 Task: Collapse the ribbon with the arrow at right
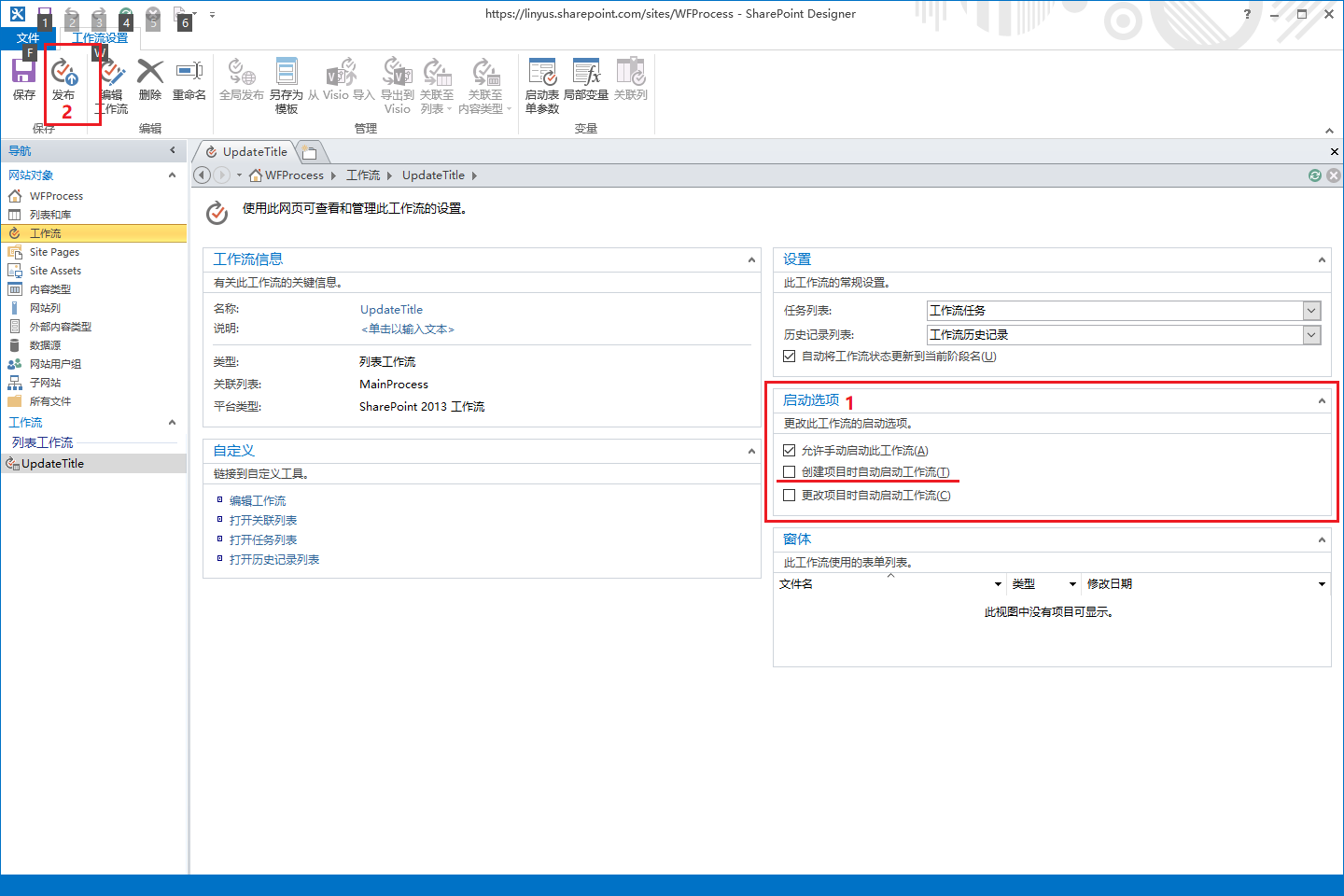click(1329, 131)
